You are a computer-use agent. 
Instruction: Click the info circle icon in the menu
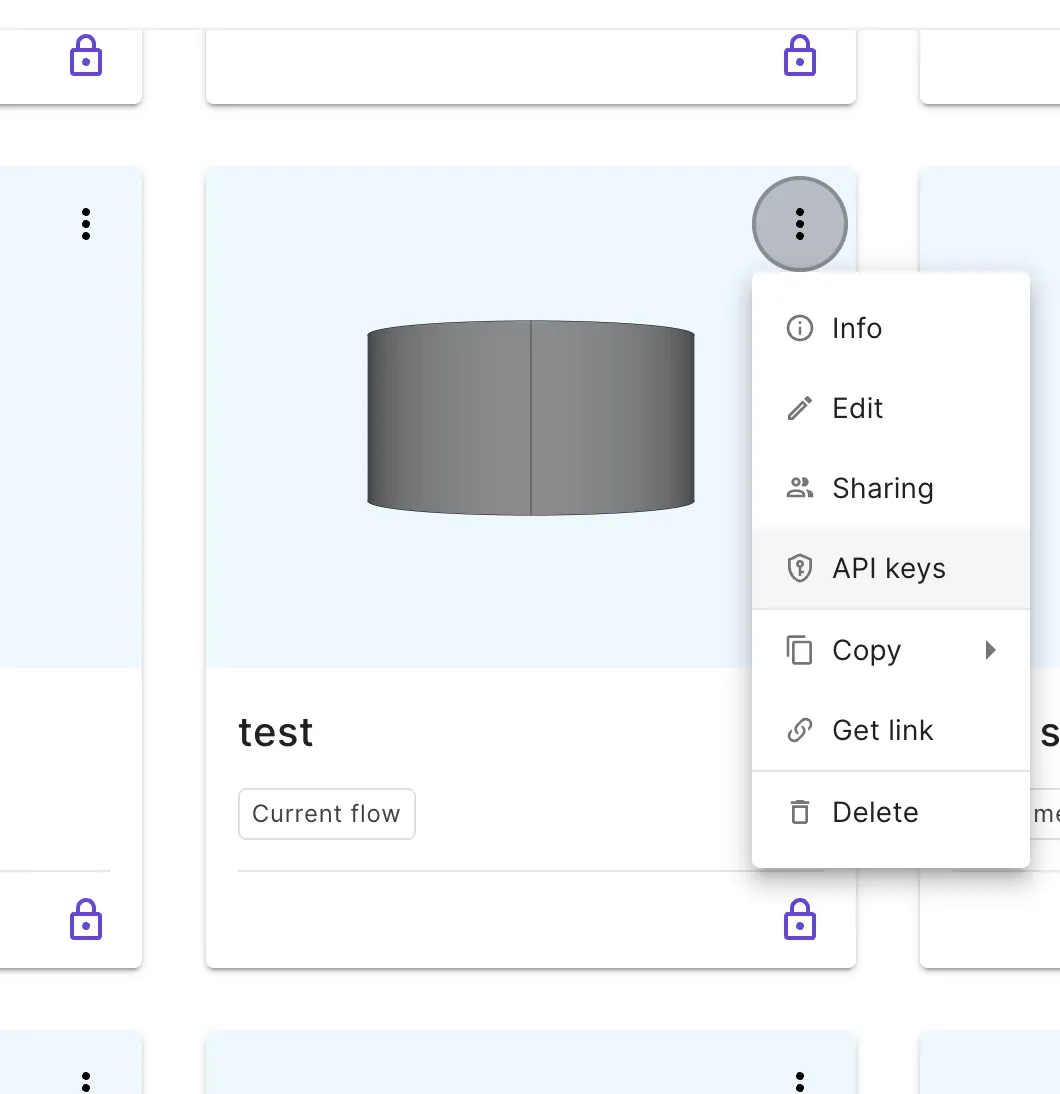coord(799,328)
